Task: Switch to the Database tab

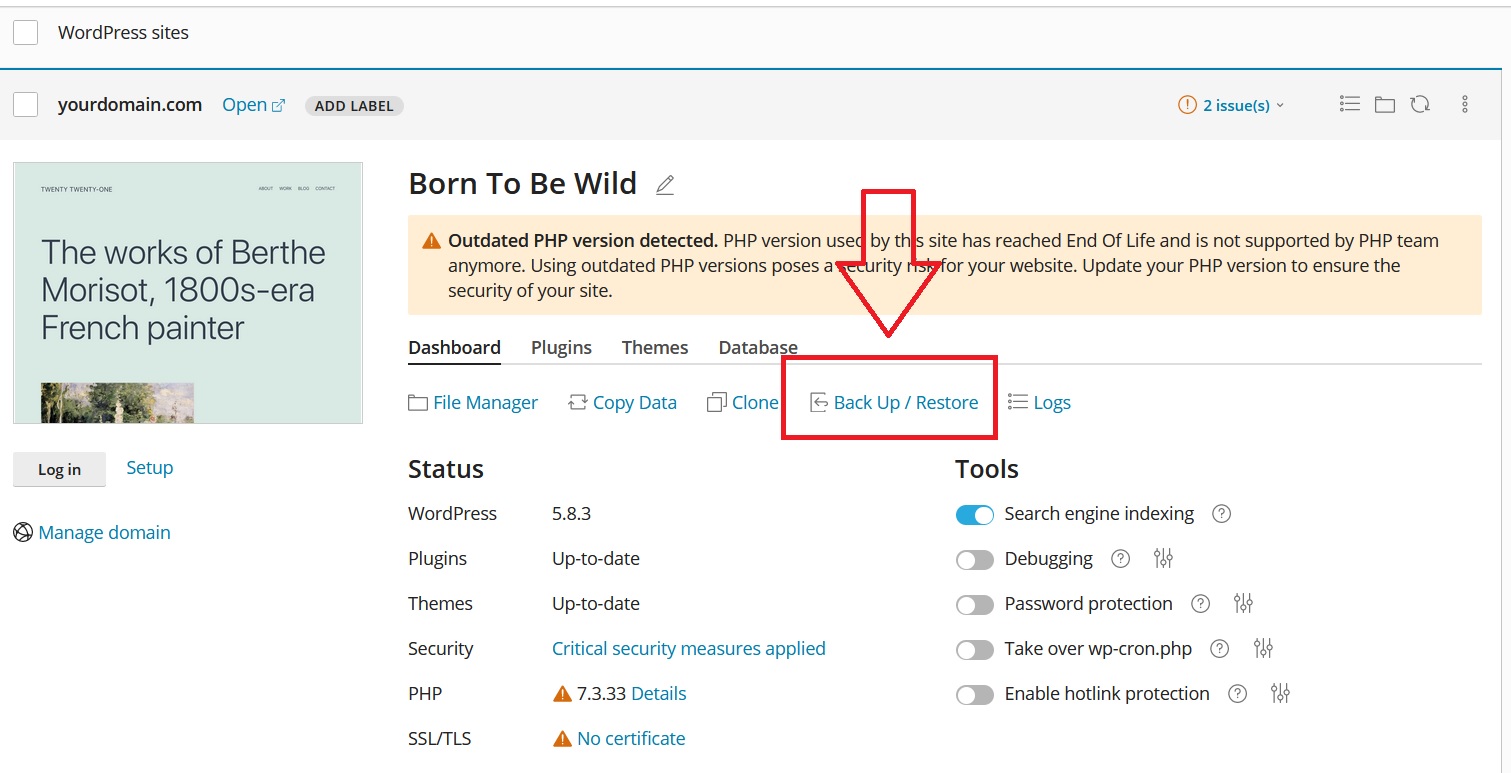Action: (x=758, y=347)
